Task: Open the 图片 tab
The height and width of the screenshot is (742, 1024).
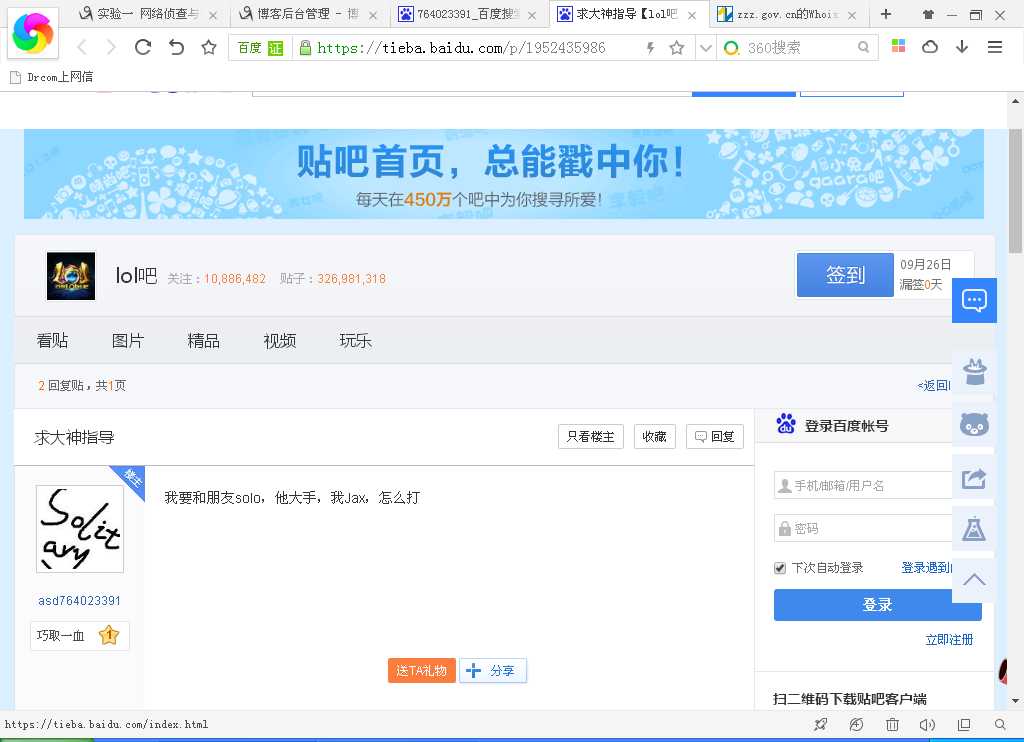Action: point(127,340)
